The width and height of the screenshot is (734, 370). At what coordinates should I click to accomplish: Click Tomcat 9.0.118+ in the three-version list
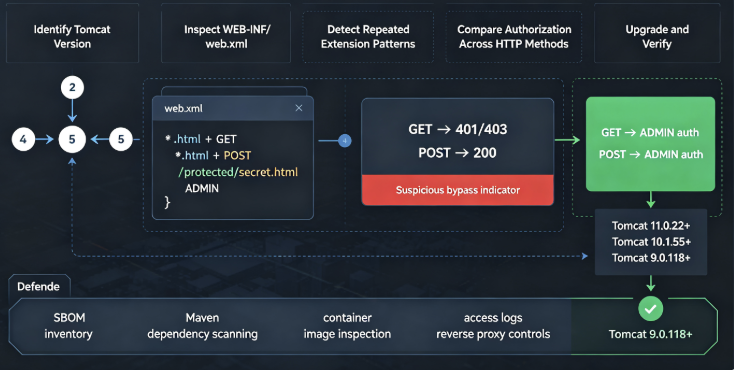point(651,258)
